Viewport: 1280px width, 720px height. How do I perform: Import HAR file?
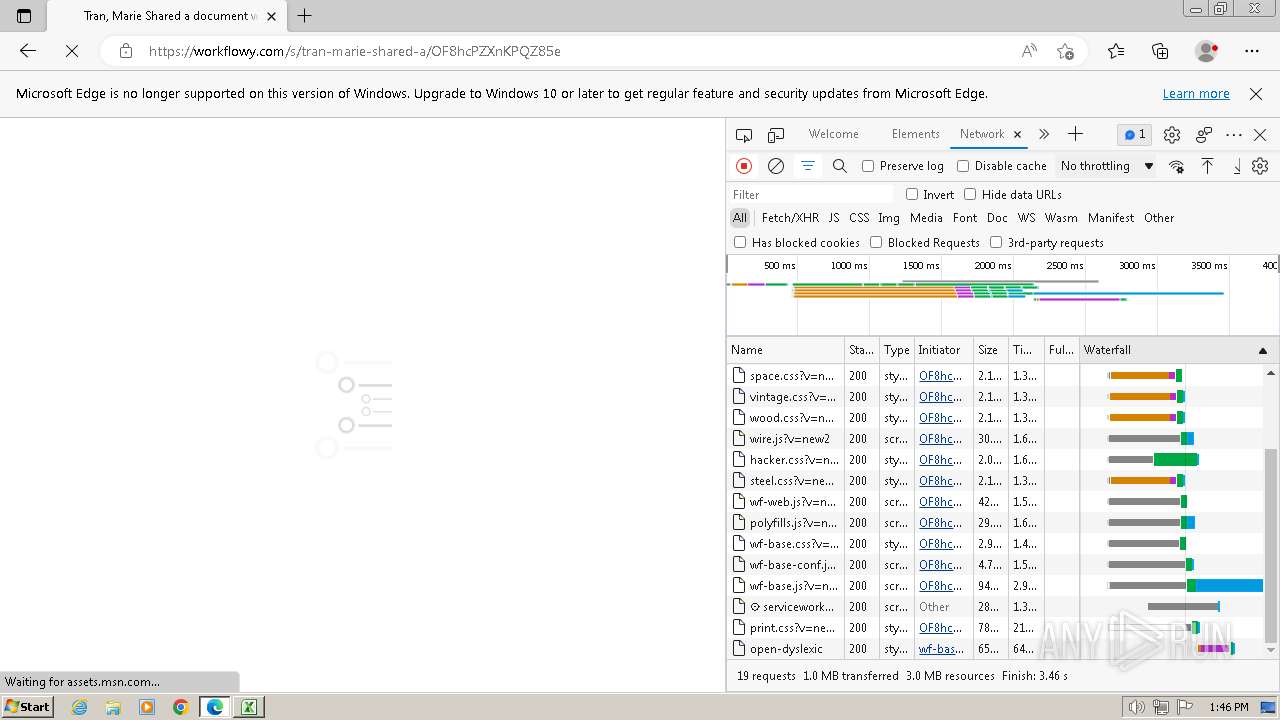(x=1207, y=166)
